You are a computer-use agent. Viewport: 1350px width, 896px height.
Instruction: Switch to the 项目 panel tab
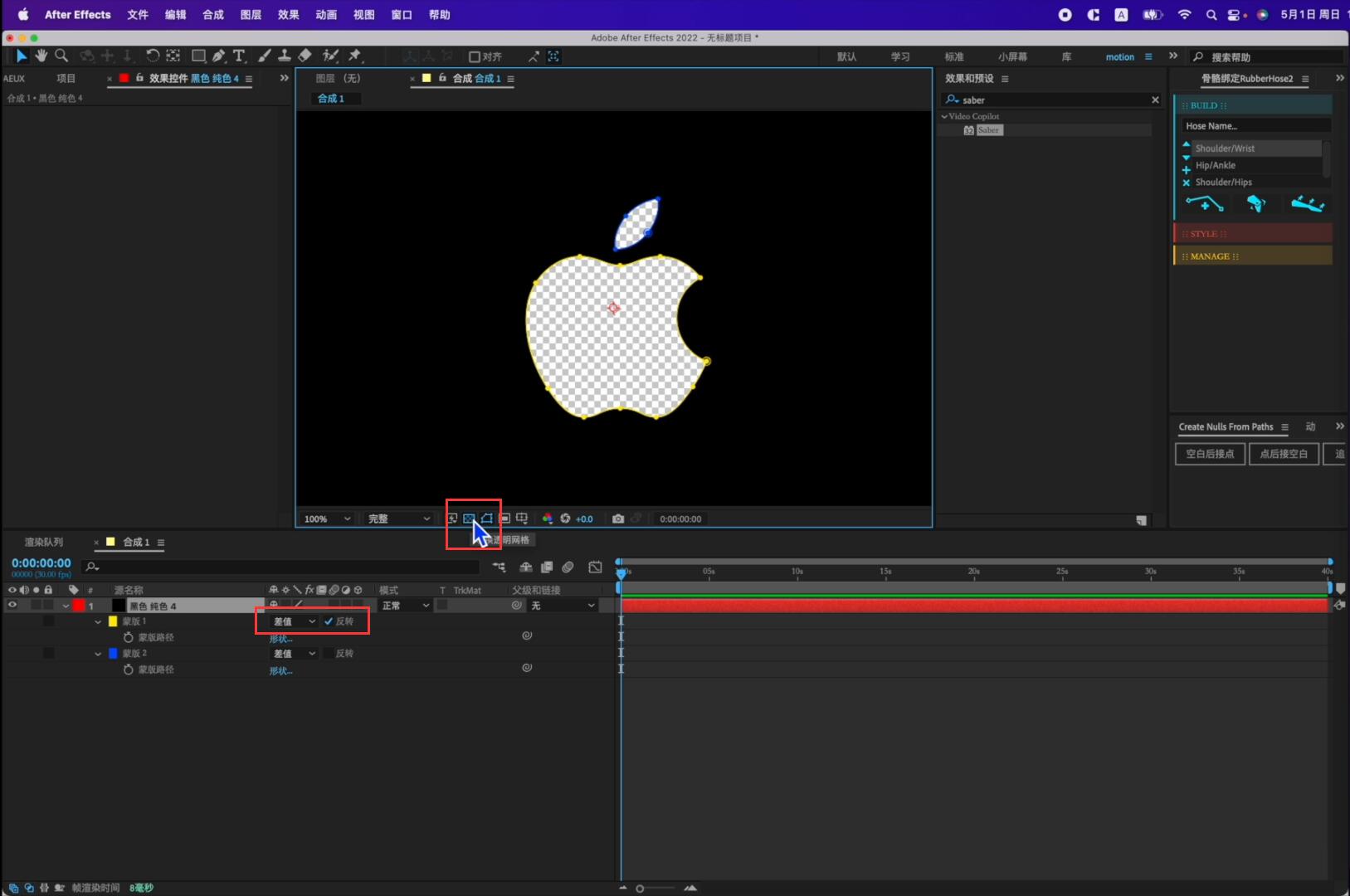66,78
